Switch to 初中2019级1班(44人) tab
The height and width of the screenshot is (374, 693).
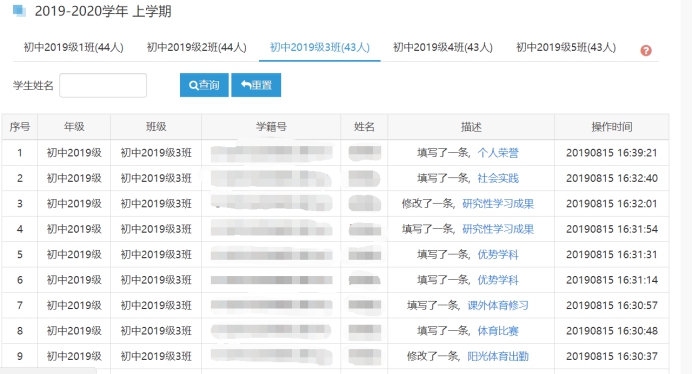pyautogui.click(x=73, y=47)
